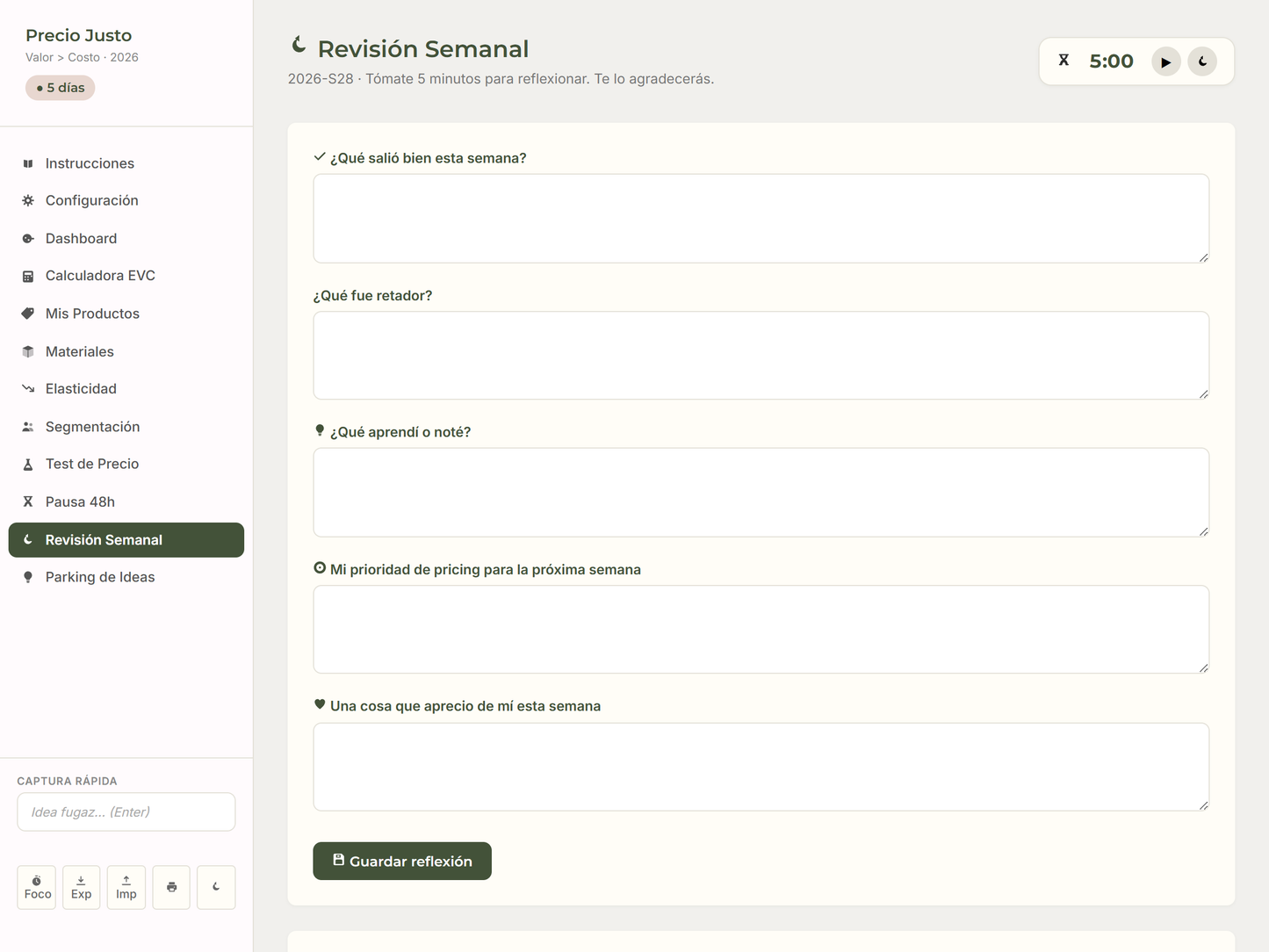Click the hourglass icon in timer widget

pyautogui.click(x=1064, y=60)
